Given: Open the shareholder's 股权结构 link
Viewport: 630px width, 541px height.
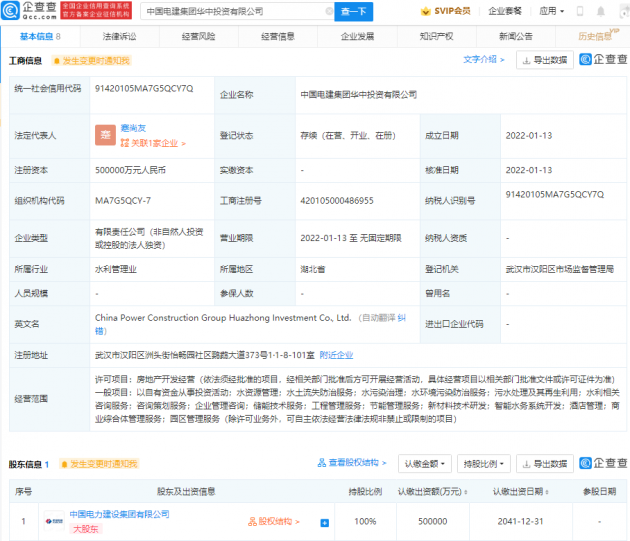Looking at the screenshot, I should point(274,522).
